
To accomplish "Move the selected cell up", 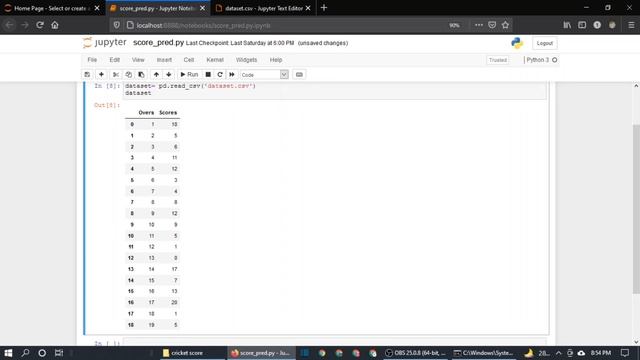I will pyautogui.click(x=156, y=75).
